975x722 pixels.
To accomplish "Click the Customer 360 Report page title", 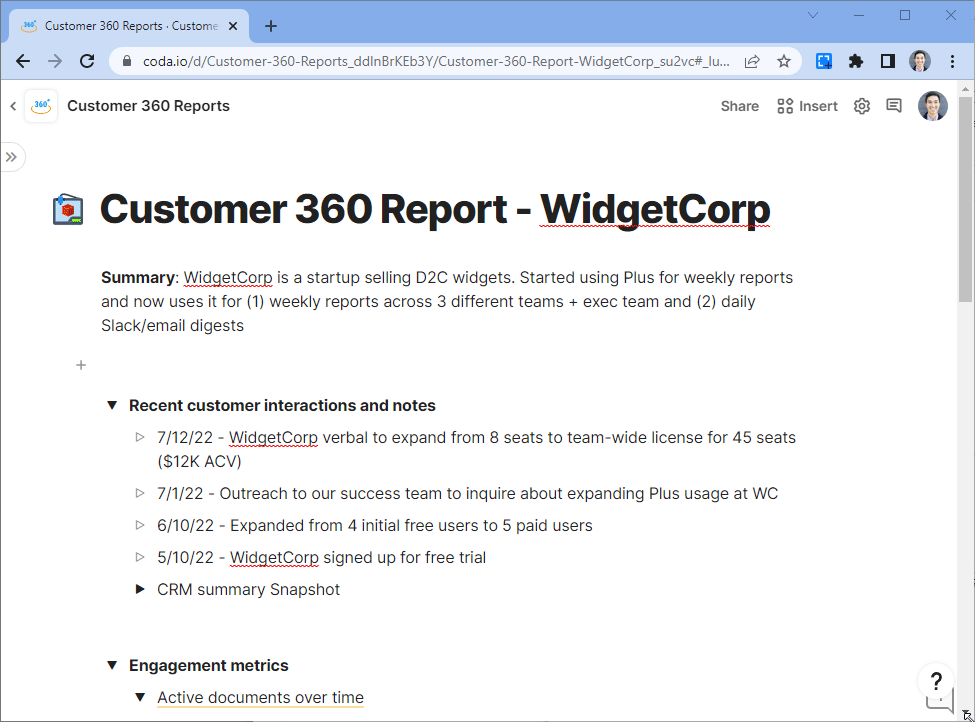I will click(435, 209).
